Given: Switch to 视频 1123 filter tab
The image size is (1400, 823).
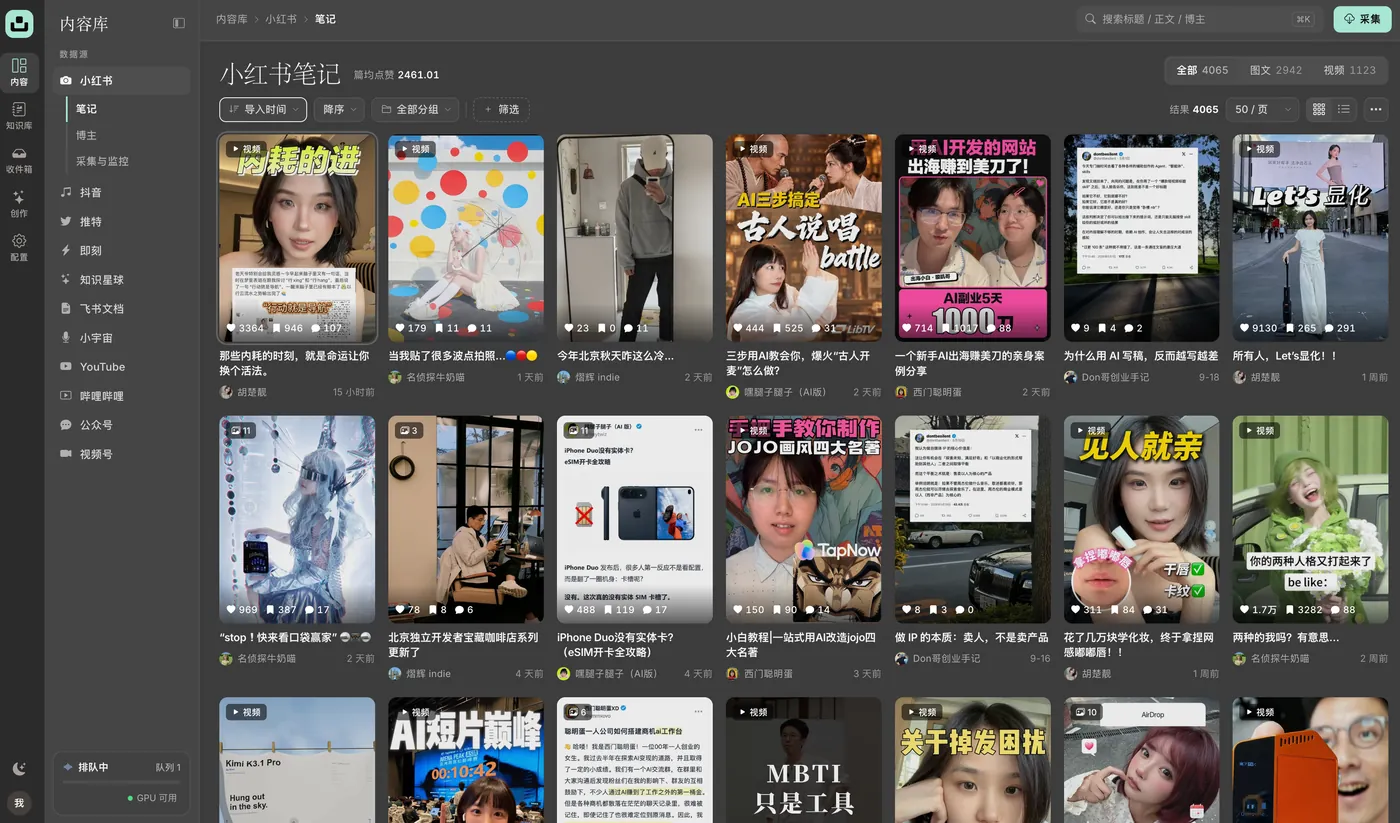Looking at the screenshot, I should (x=1349, y=71).
